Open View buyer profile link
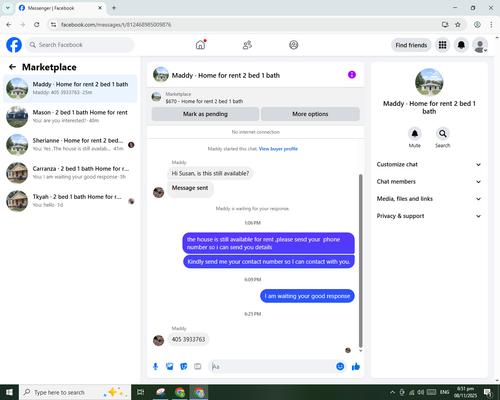The height and width of the screenshot is (400, 500). [278, 149]
